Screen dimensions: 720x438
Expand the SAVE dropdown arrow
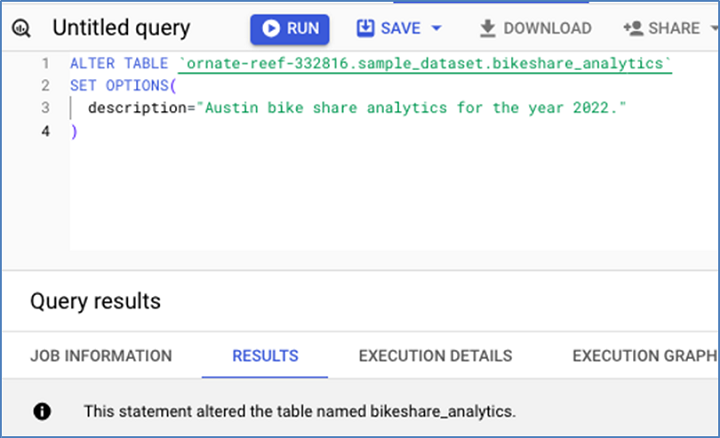[436, 28]
